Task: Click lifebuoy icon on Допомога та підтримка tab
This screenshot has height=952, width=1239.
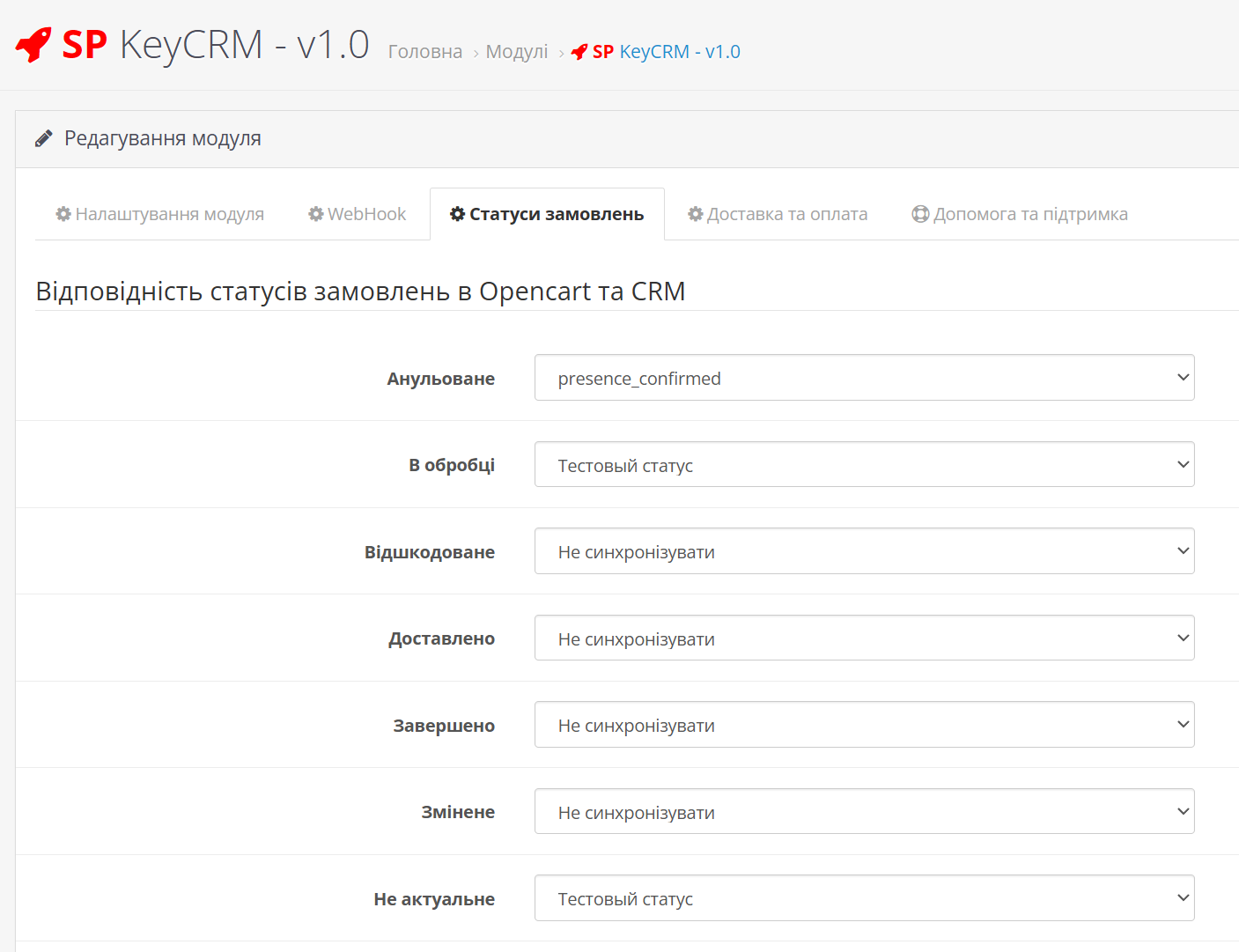Action: 920,214
